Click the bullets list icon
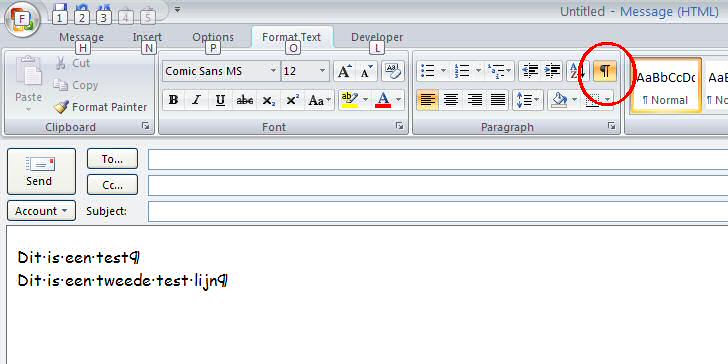Screen dimensions: 728x364 [x=428, y=71]
